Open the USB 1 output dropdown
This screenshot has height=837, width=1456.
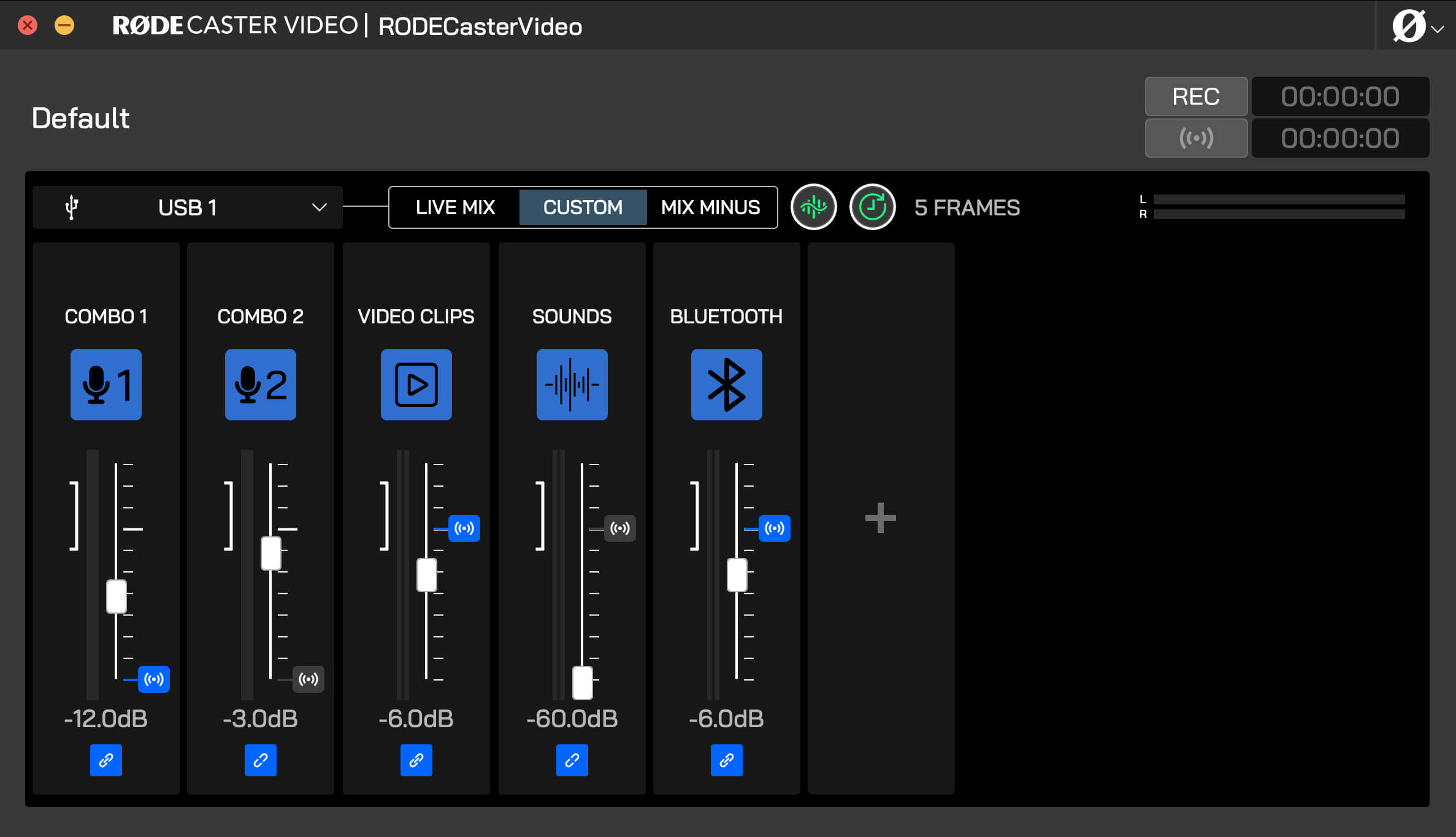click(188, 207)
